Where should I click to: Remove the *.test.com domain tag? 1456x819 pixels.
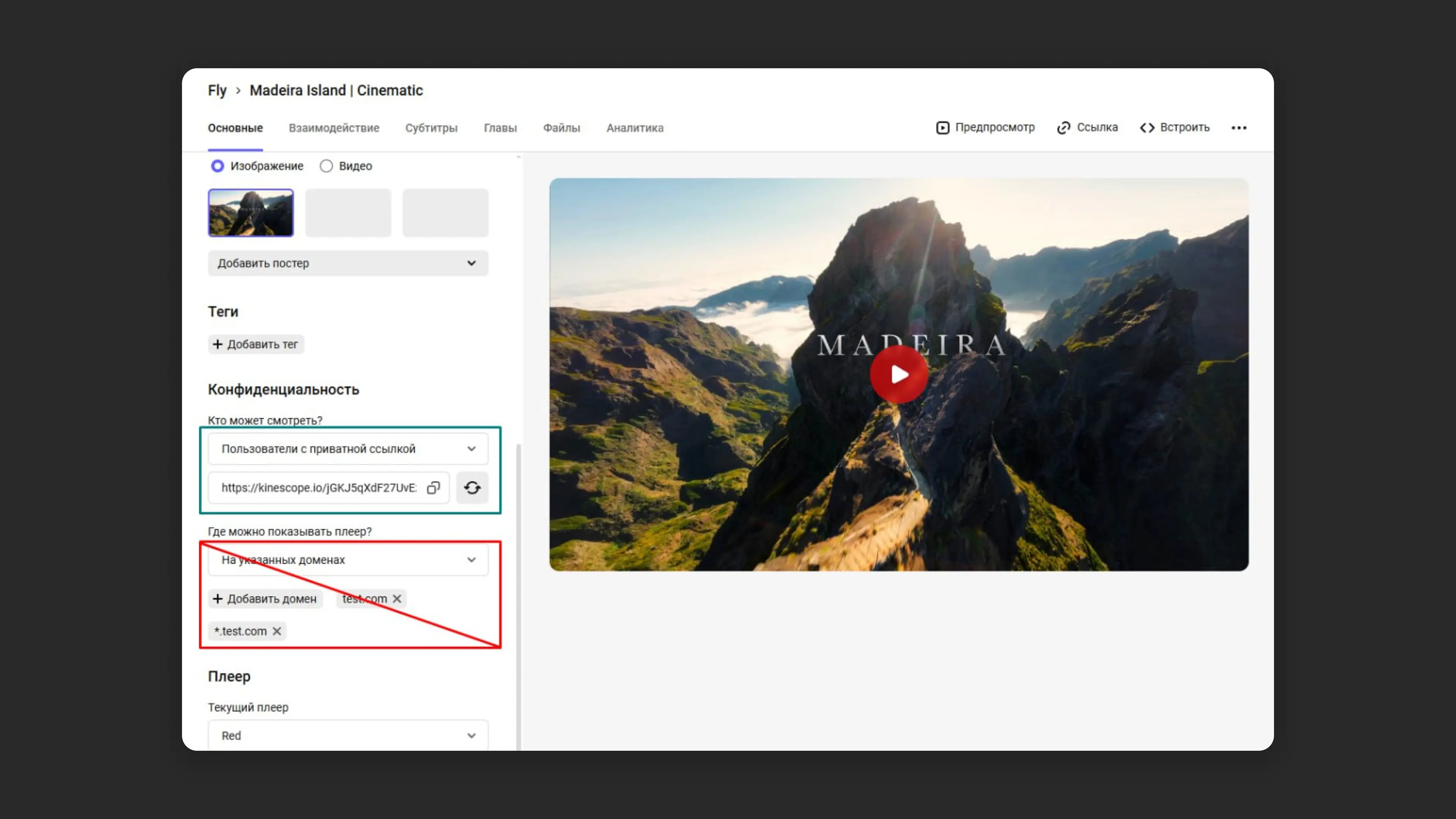tap(277, 631)
